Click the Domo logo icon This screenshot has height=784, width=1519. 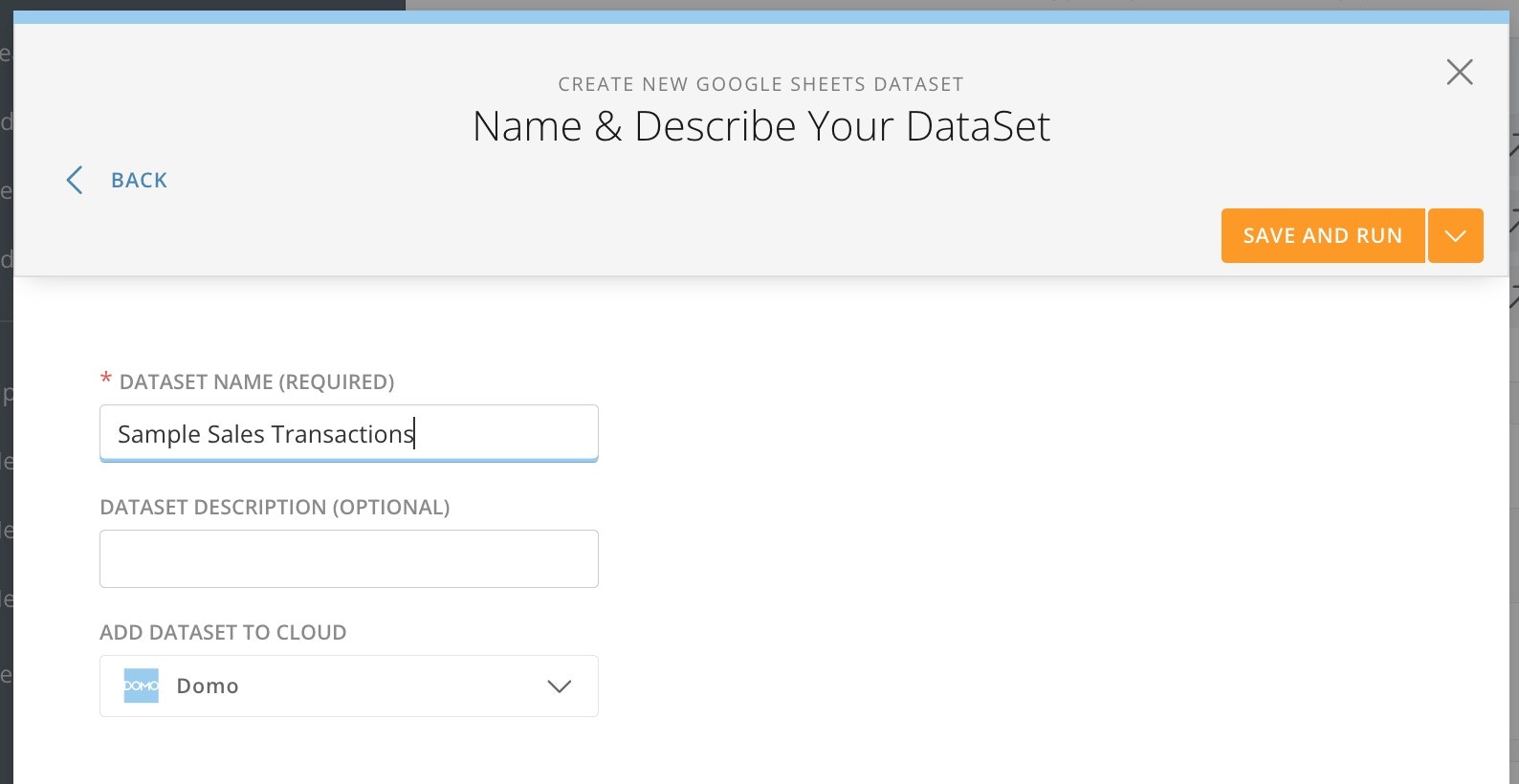click(x=142, y=686)
